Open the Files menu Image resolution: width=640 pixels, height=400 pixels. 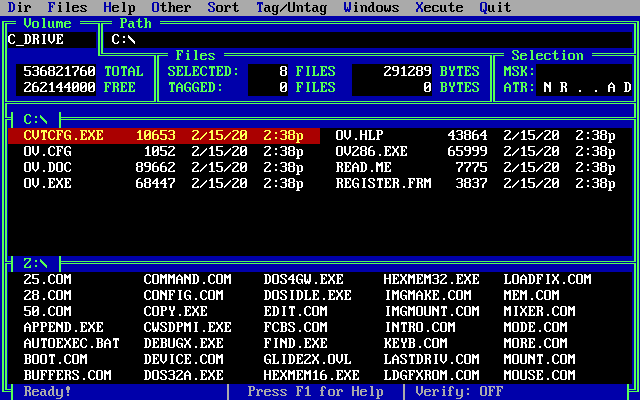(67, 7)
